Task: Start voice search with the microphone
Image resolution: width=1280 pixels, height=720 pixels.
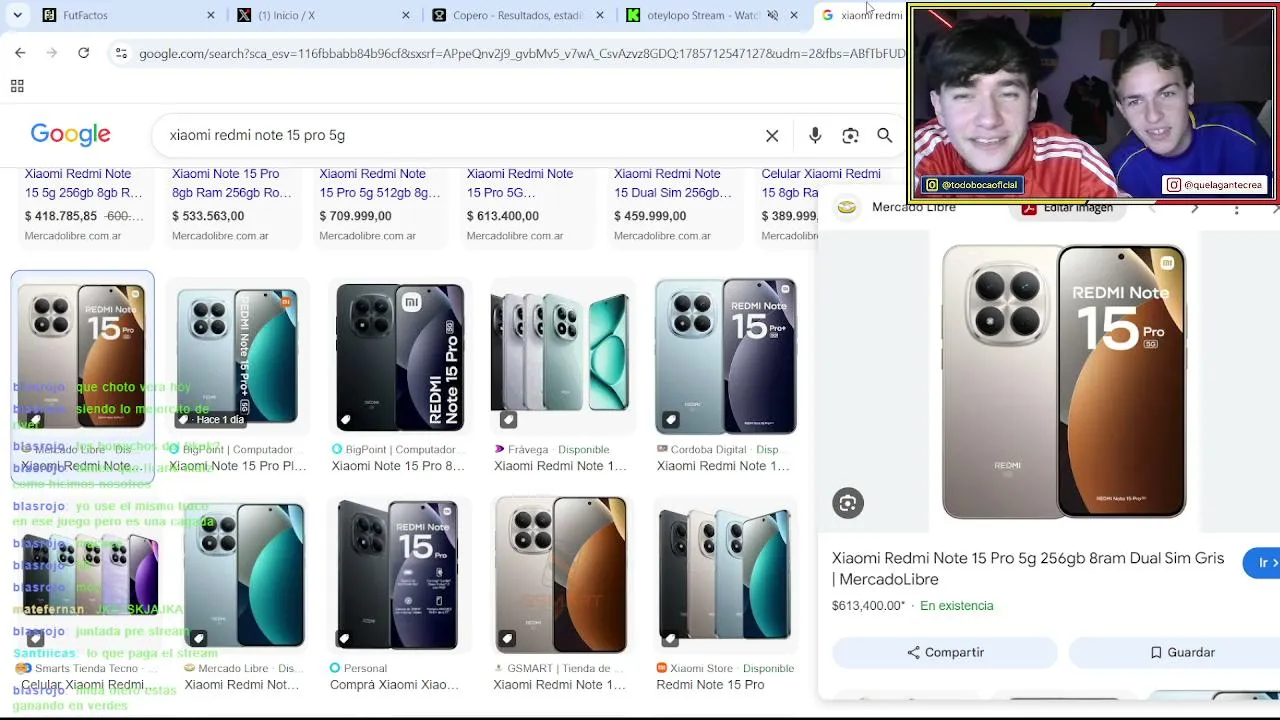Action: 815,135
